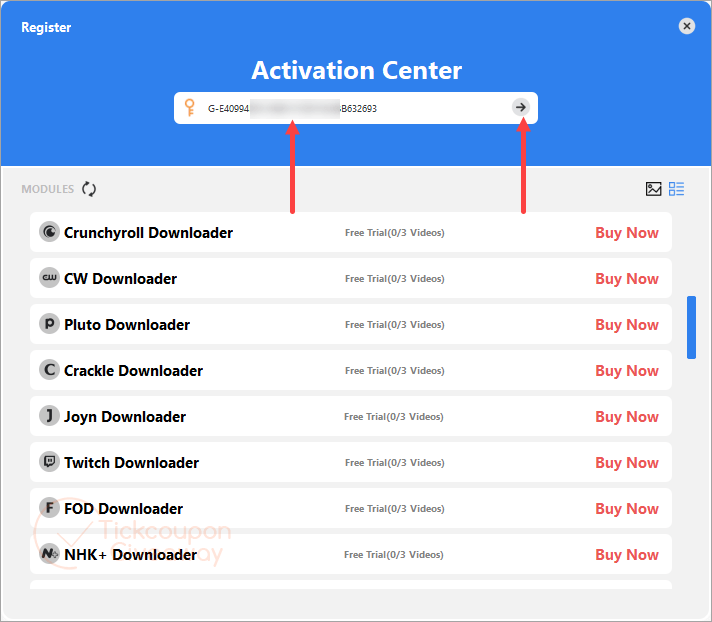Select Crunchyroll Downloader module name
The width and height of the screenshot is (712, 622).
pyautogui.click(x=148, y=233)
